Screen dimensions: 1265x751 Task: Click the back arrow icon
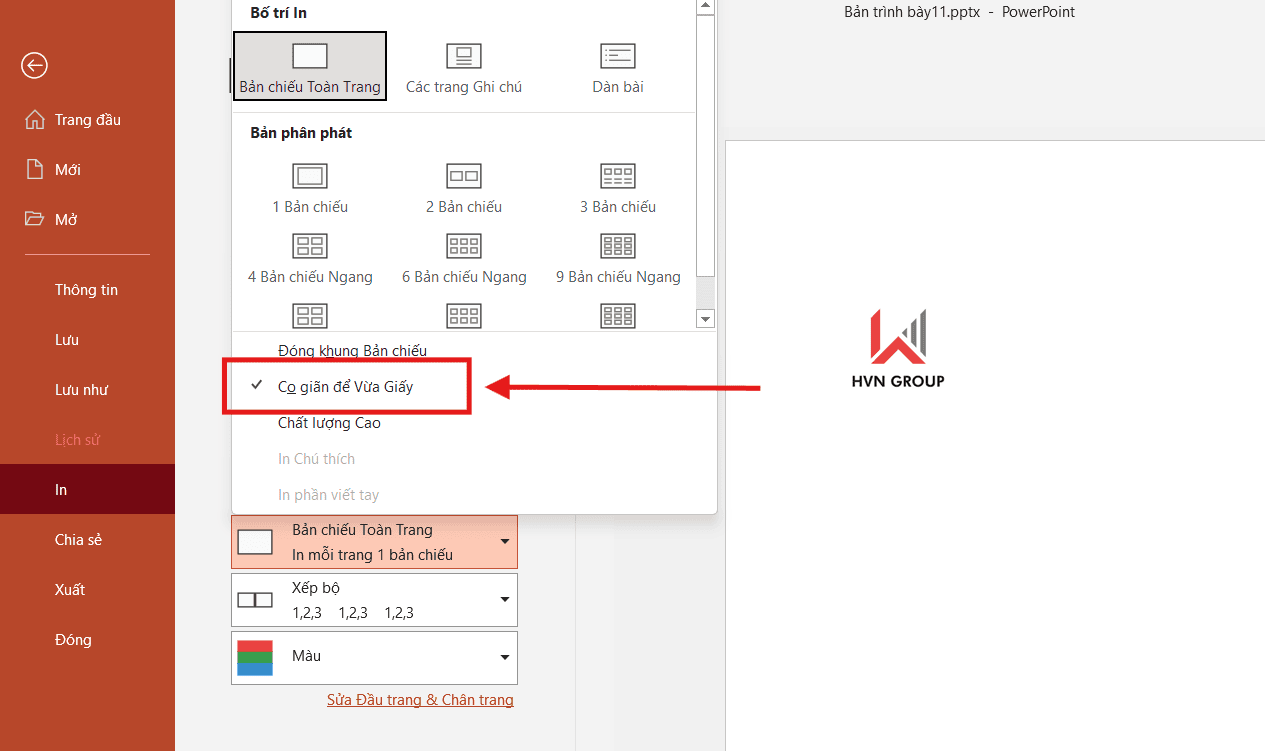pos(34,66)
